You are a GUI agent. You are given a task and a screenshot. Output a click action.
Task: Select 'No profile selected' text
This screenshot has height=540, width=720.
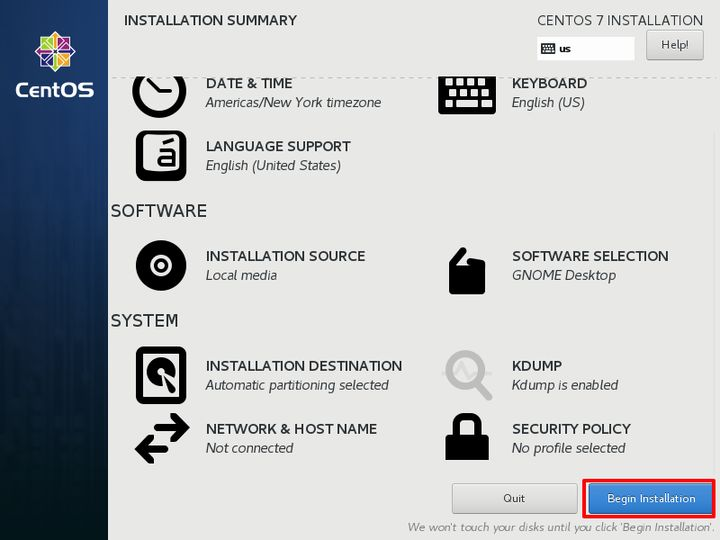click(568, 448)
